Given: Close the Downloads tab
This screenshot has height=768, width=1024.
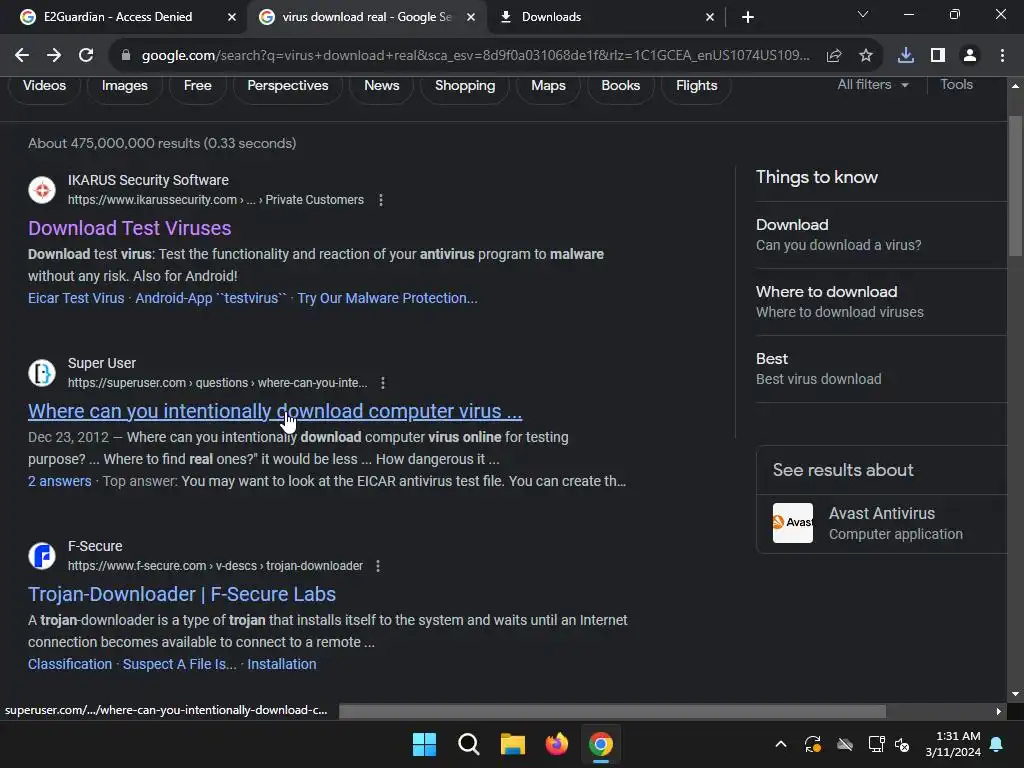Looking at the screenshot, I should point(710,17).
